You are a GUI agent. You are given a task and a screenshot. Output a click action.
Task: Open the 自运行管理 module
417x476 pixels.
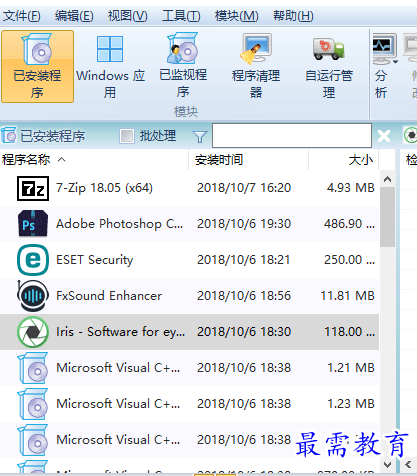point(329,66)
